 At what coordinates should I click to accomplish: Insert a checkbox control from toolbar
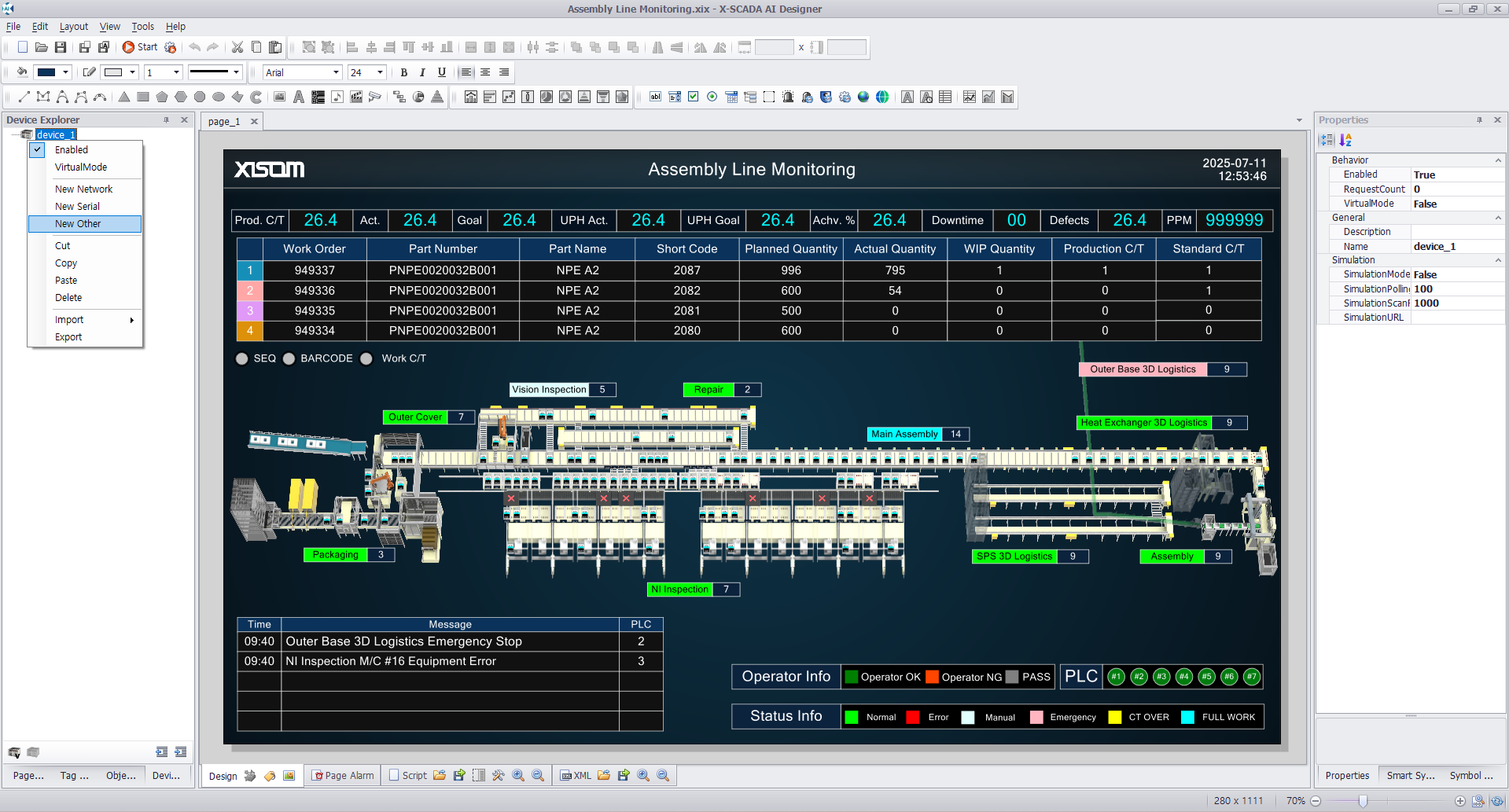(694, 97)
